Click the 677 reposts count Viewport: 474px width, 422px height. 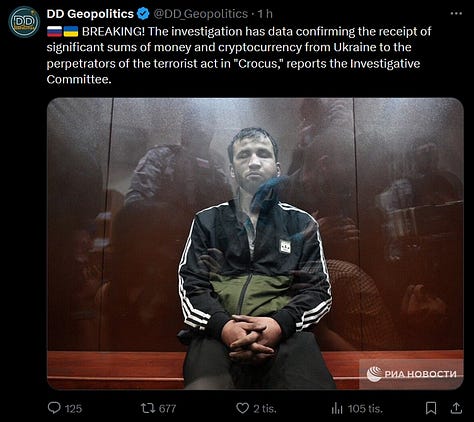coord(167,409)
